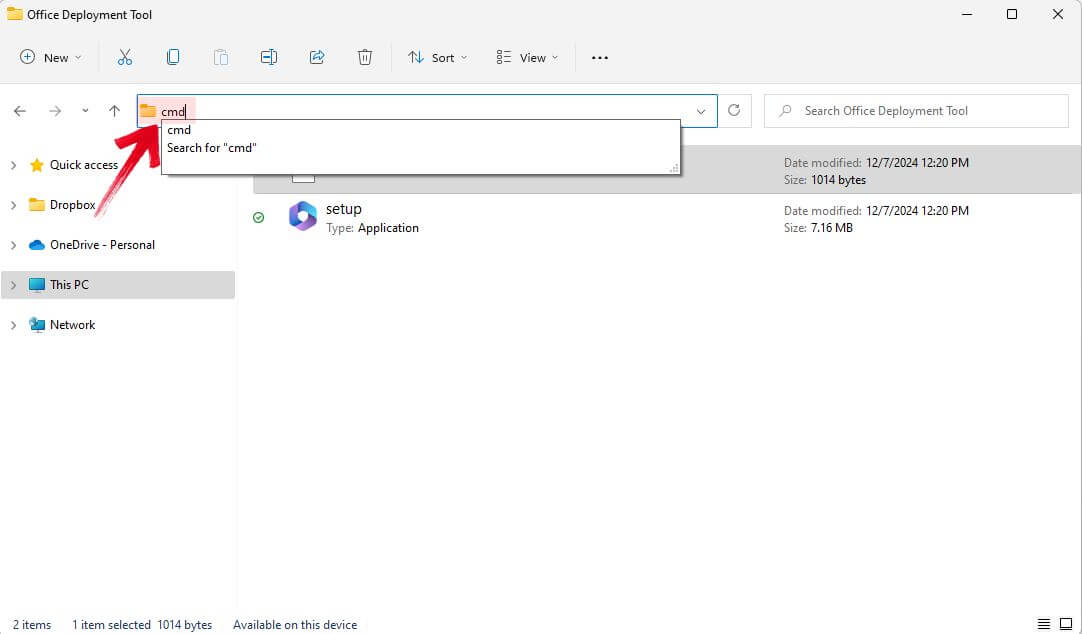Copy the selected item icon
1082x634 pixels.
click(x=173, y=57)
